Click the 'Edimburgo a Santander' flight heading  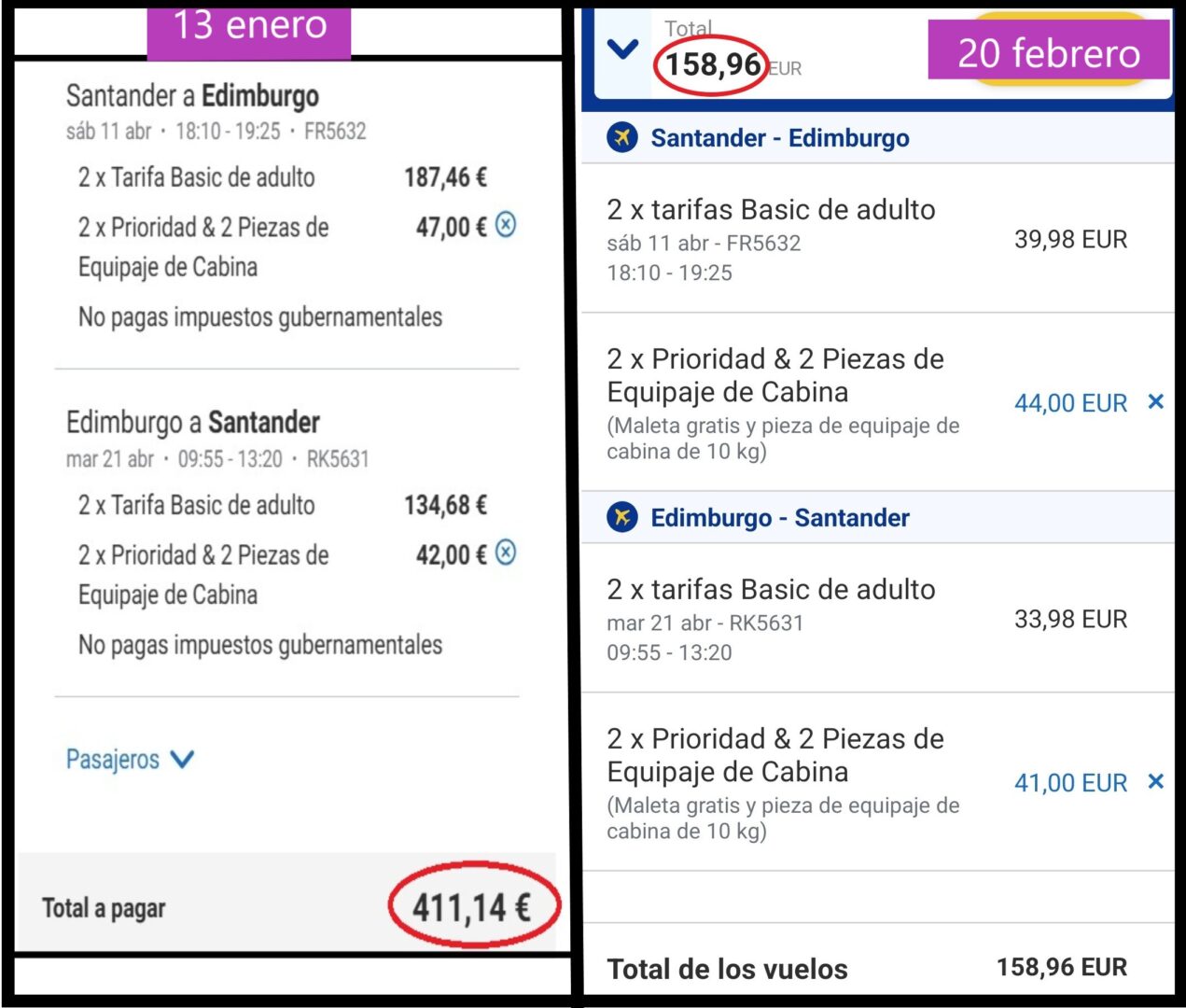tap(192, 423)
